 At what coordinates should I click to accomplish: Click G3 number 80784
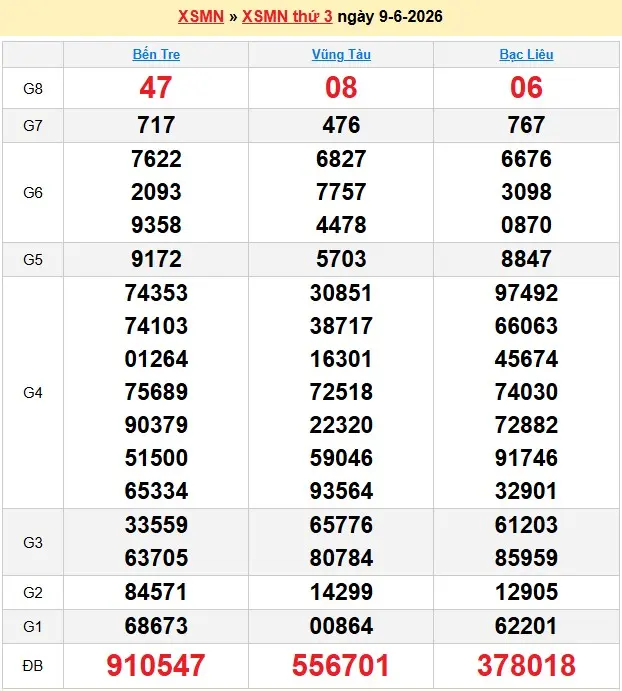click(341, 558)
